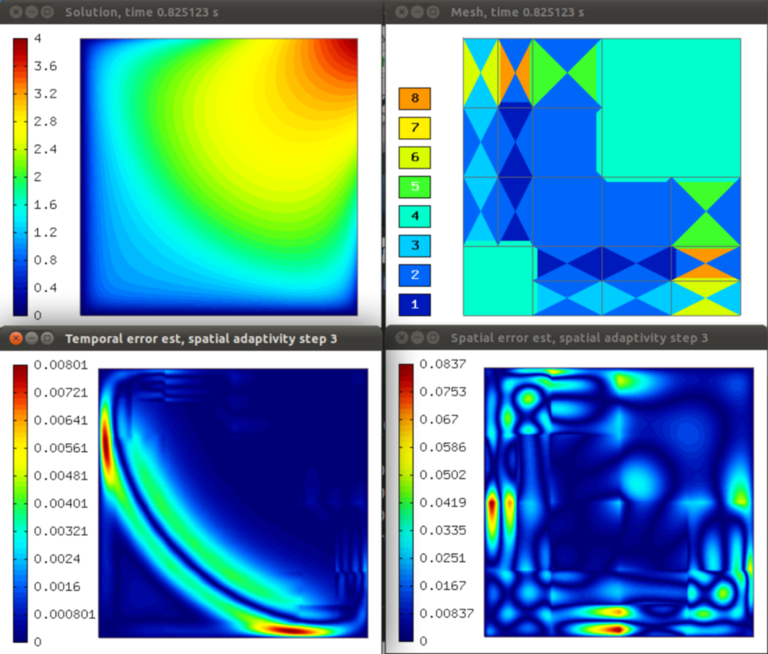The height and width of the screenshot is (654, 768).
Task: Focus the Solution window title bar
Action: click(x=200, y=12)
